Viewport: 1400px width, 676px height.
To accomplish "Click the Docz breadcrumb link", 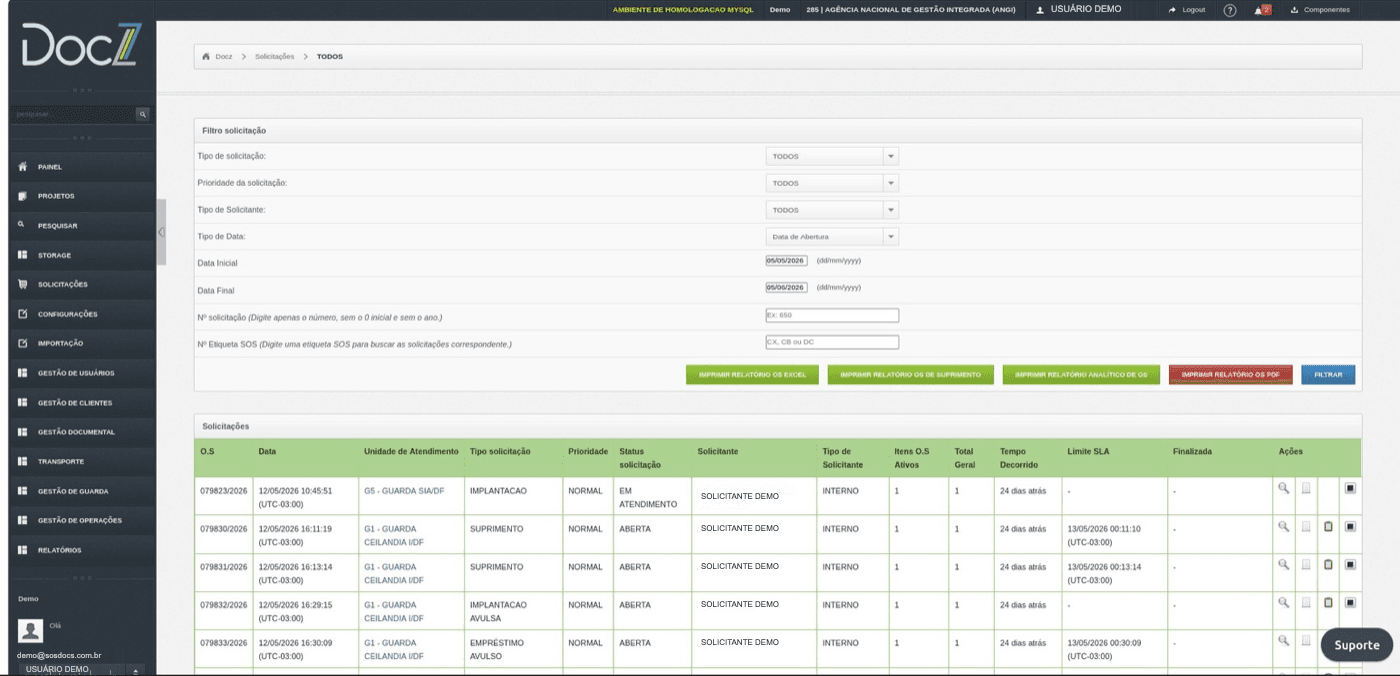I will point(224,57).
